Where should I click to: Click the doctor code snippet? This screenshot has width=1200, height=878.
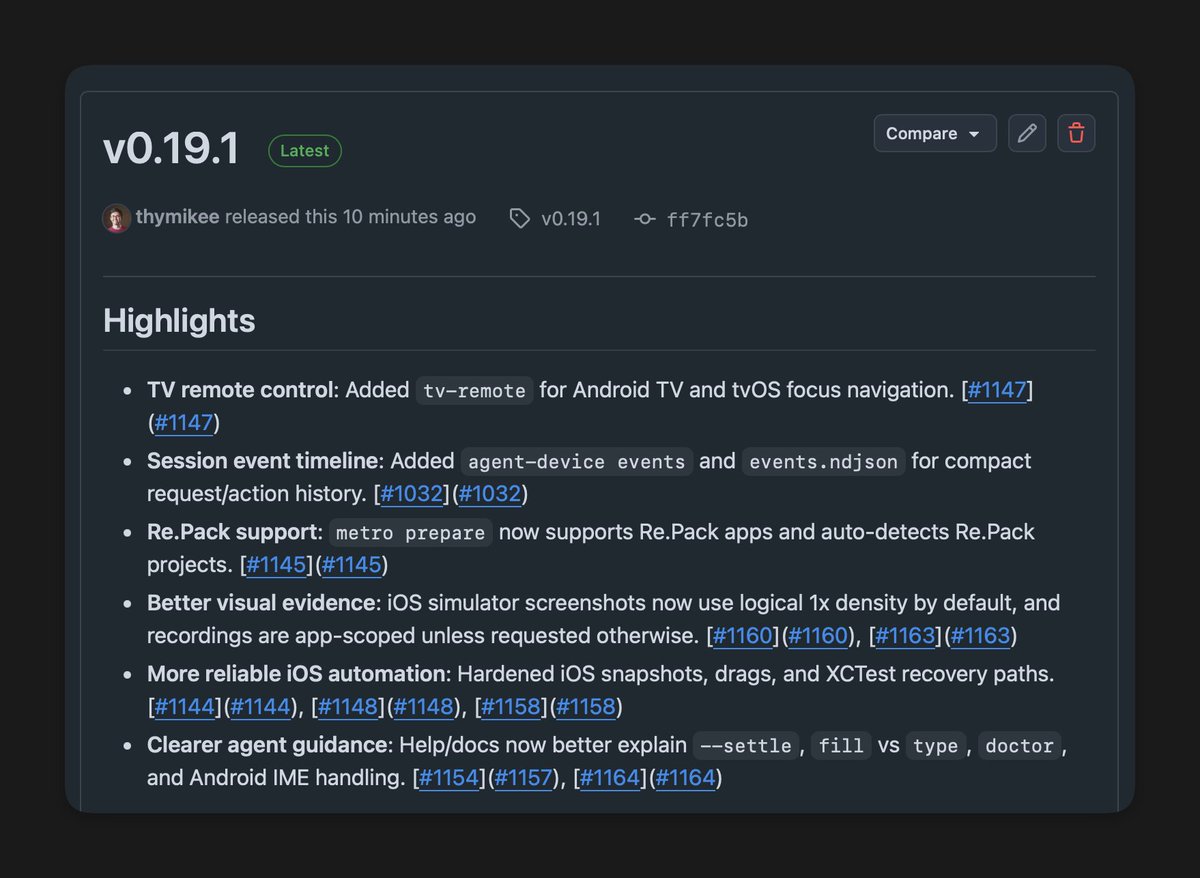coord(1018,745)
